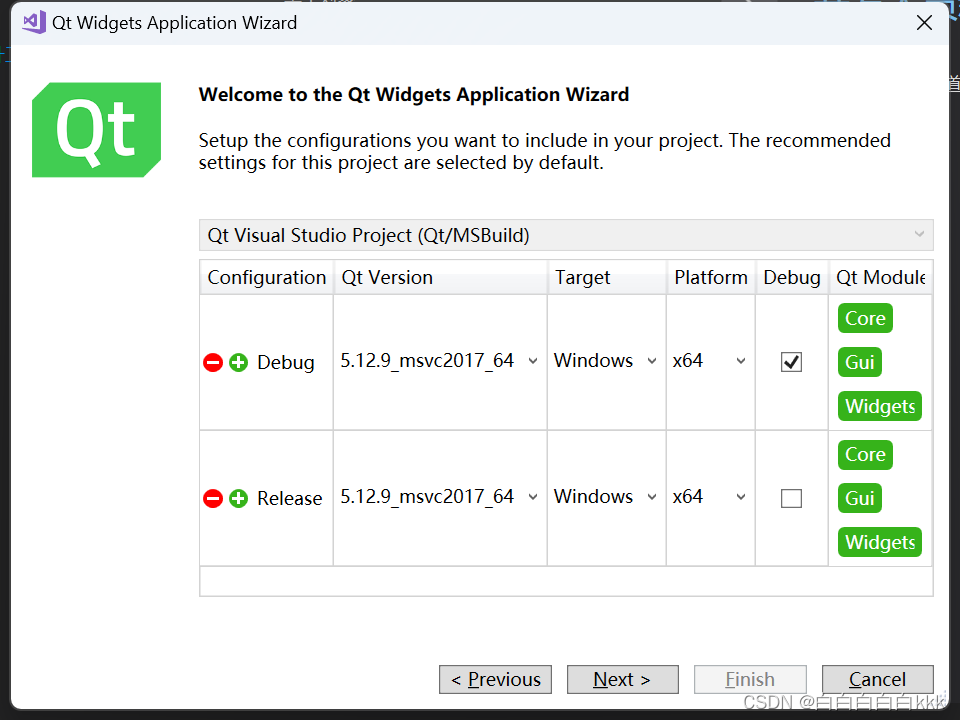This screenshot has width=960, height=720.
Task: Click the green Qt logo
Action: pos(97,130)
